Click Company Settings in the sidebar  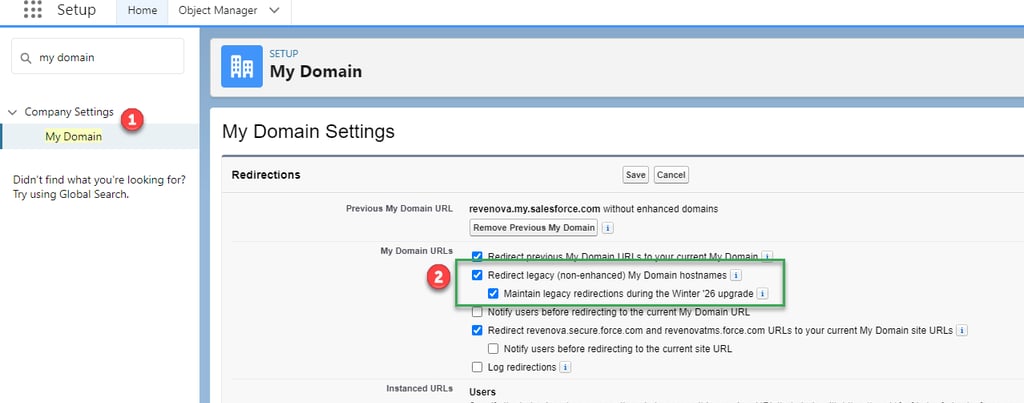tap(69, 112)
